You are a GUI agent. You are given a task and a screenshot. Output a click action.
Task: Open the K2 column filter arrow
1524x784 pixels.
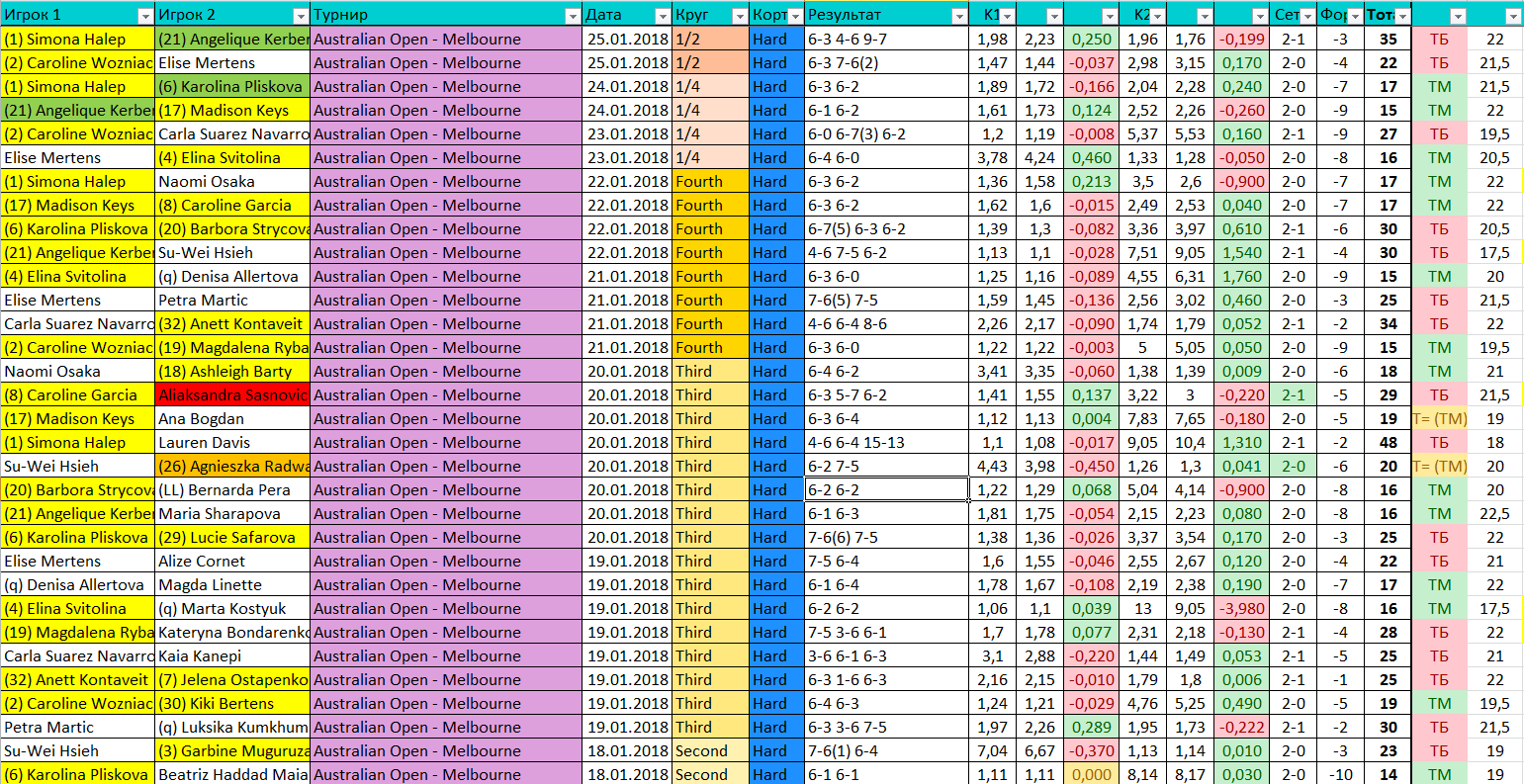click(1154, 16)
